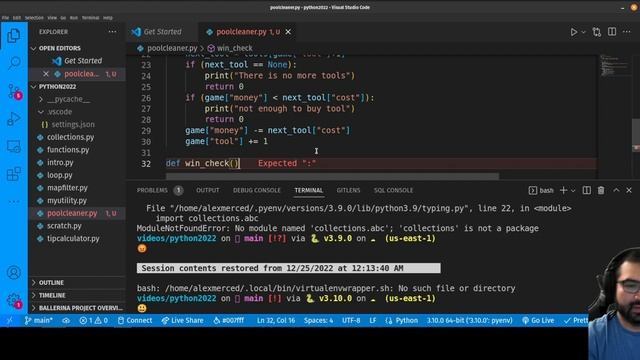
Task: Click Connect in the status bar
Action: click(x=135, y=320)
